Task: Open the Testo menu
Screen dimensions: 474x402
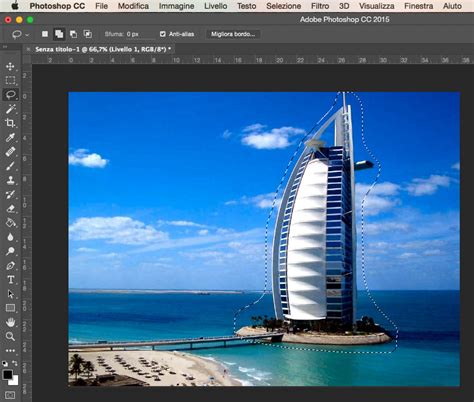Action: [247, 6]
